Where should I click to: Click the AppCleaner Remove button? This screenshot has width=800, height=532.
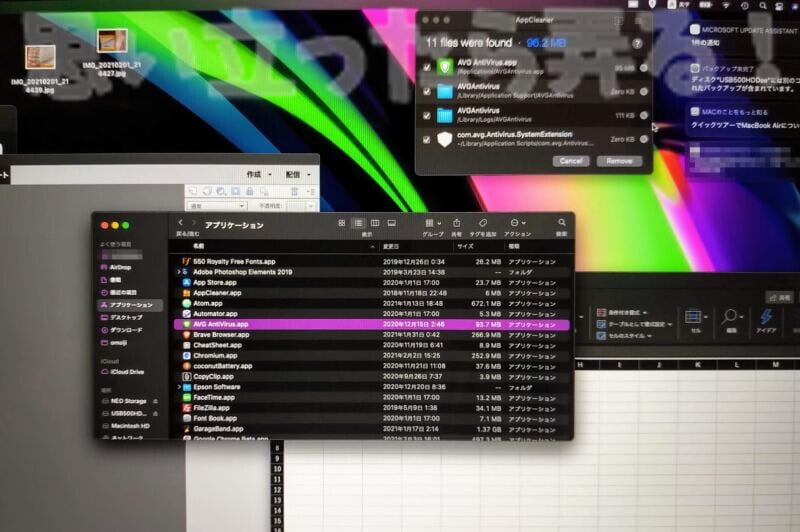pos(619,161)
